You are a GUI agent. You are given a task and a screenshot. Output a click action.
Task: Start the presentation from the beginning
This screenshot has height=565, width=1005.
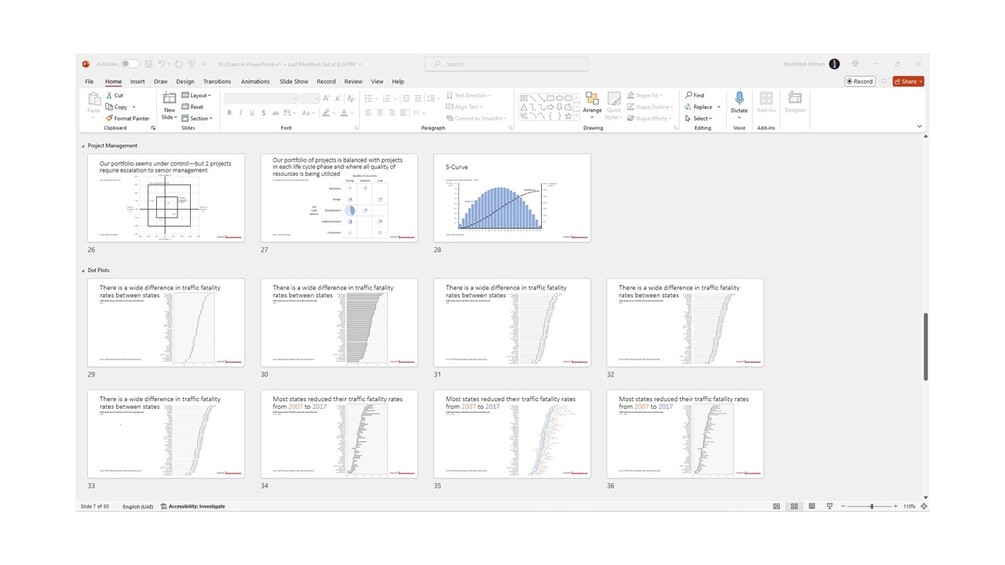(x=191, y=64)
